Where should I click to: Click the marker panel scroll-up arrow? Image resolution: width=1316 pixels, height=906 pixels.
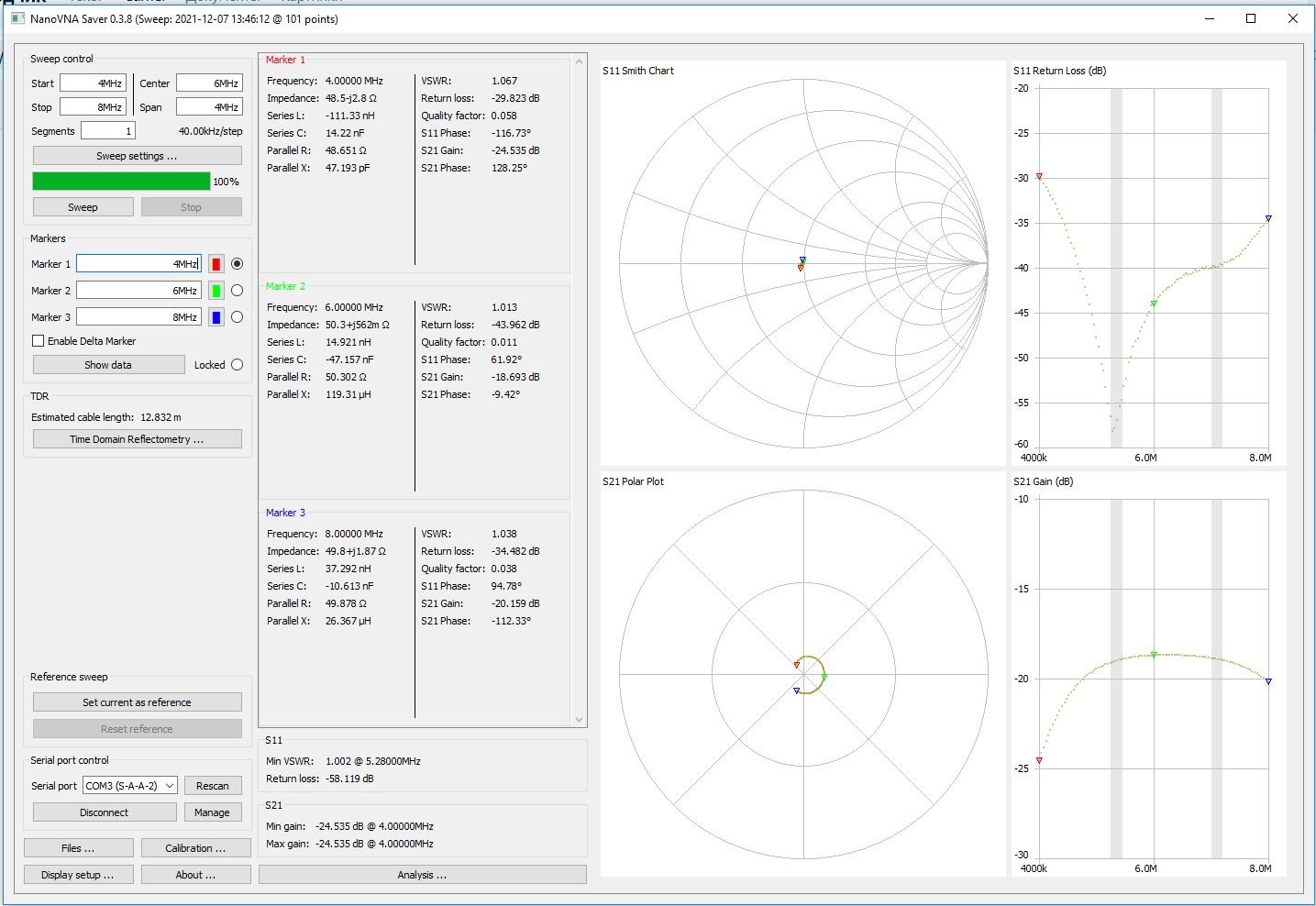click(579, 62)
